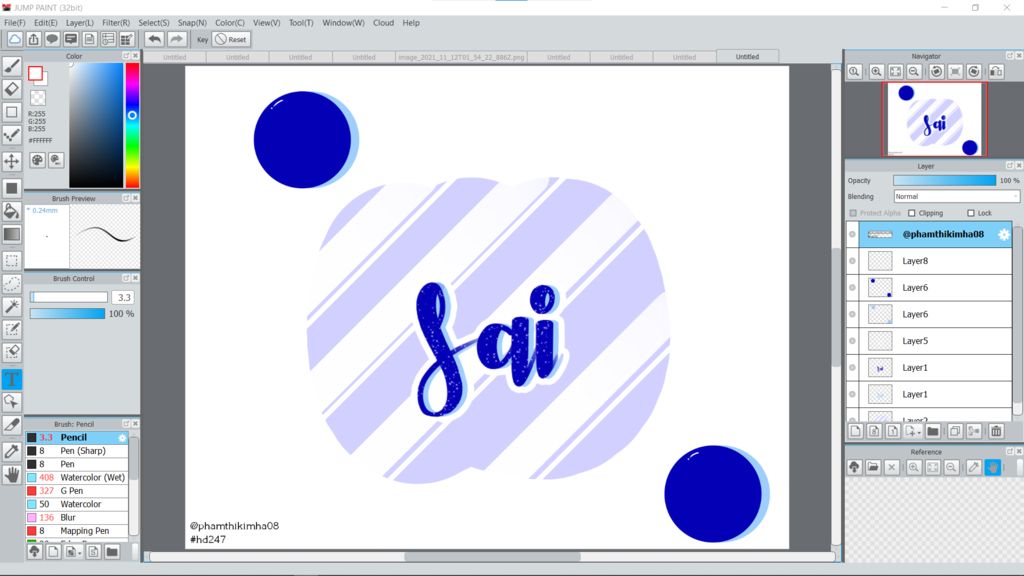1024x576 pixels.
Task: Select the Gradient tool
Action: coord(12,234)
